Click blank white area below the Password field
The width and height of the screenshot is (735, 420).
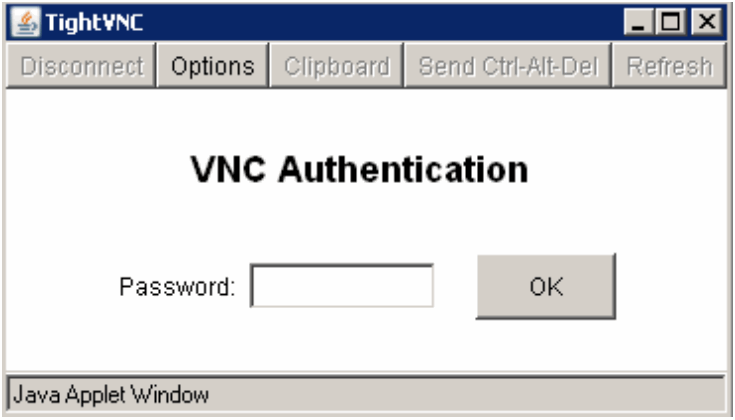click(342, 340)
